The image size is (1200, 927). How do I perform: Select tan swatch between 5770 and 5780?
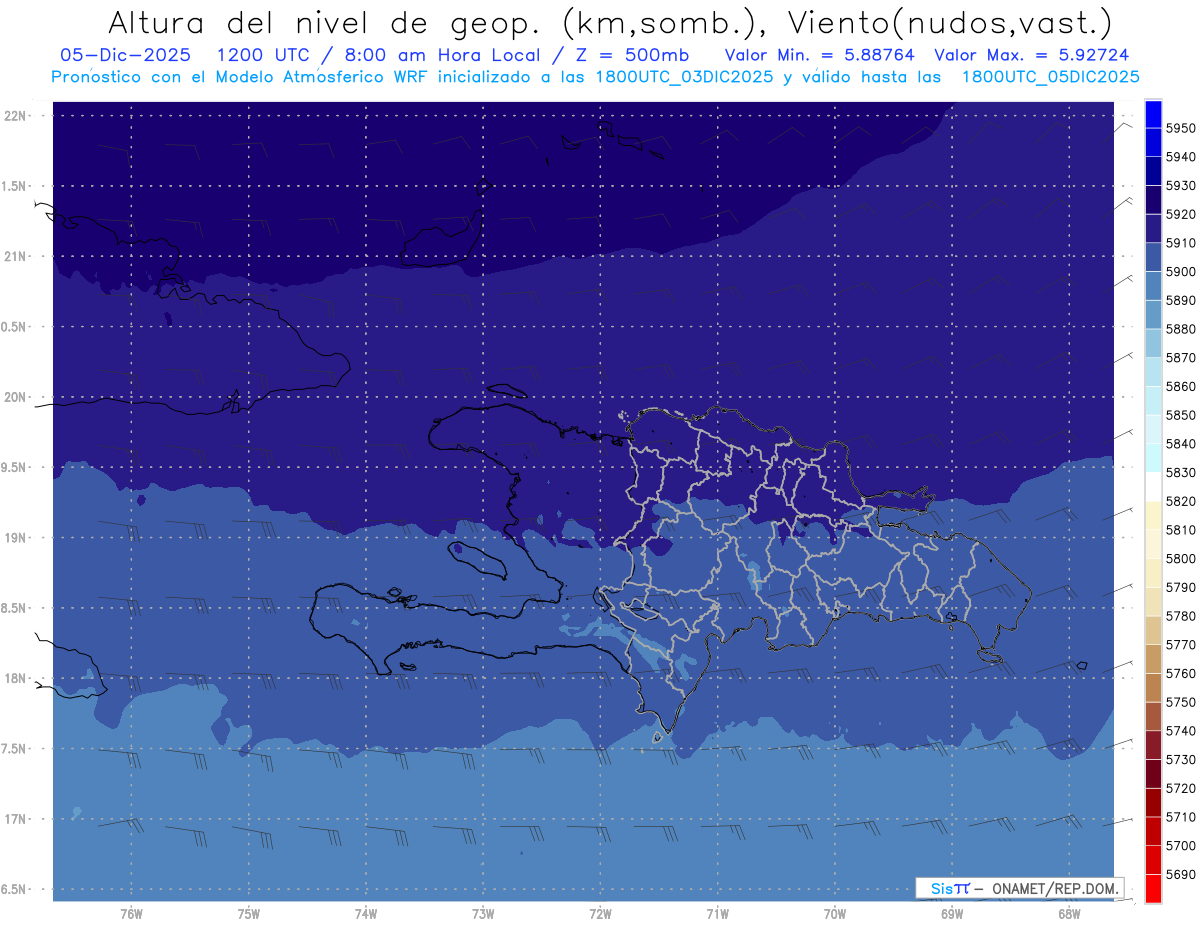pos(1152,630)
